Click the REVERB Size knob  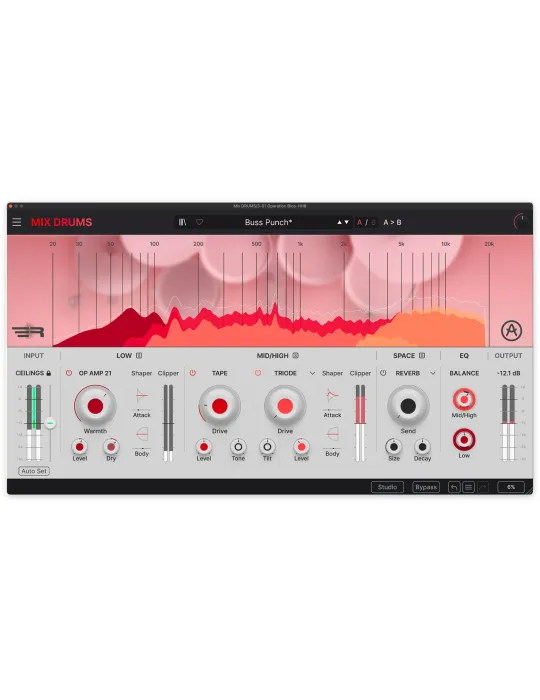click(x=394, y=447)
